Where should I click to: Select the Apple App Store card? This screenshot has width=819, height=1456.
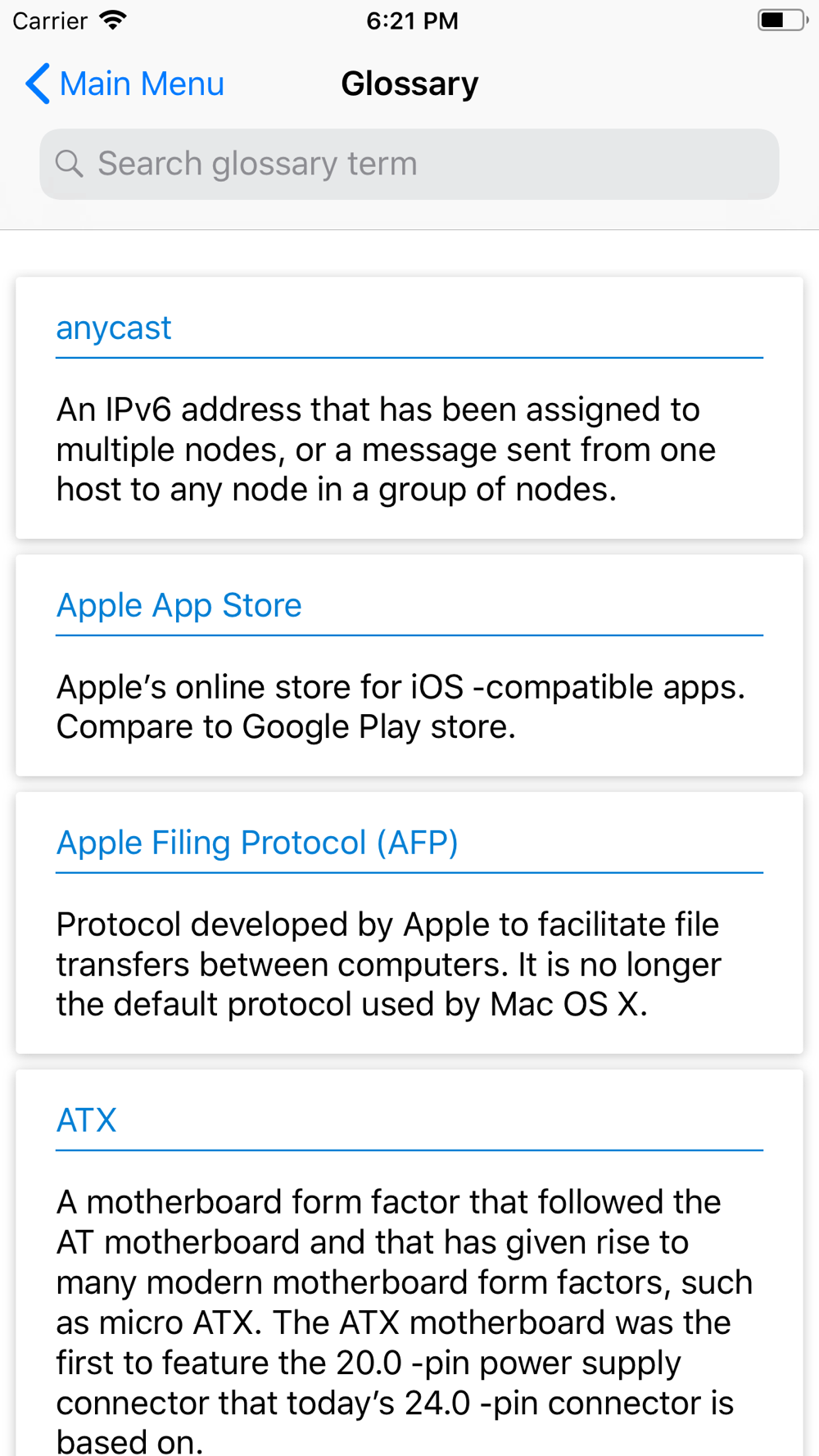point(409,665)
